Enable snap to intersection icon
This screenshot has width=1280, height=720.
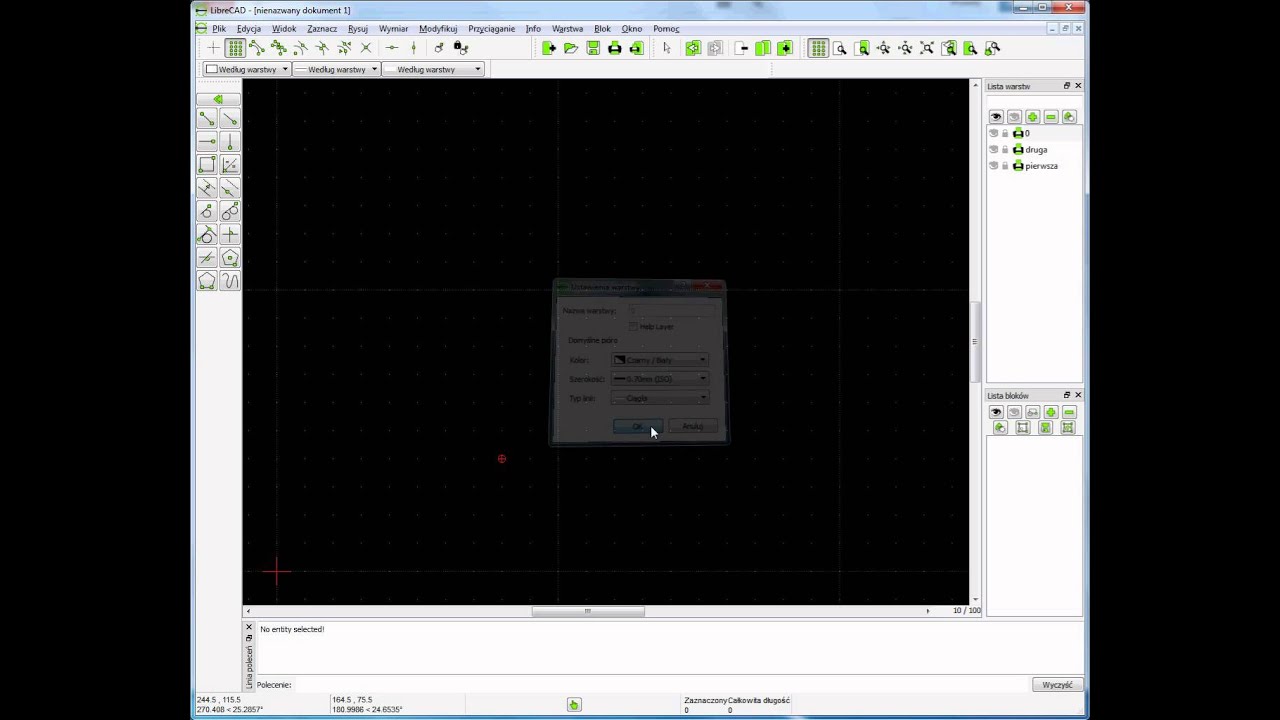[366, 48]
